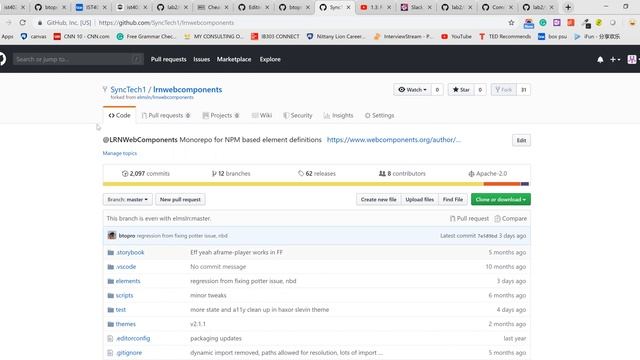
Task: Open the elements folder
Action: pos(128,281)
